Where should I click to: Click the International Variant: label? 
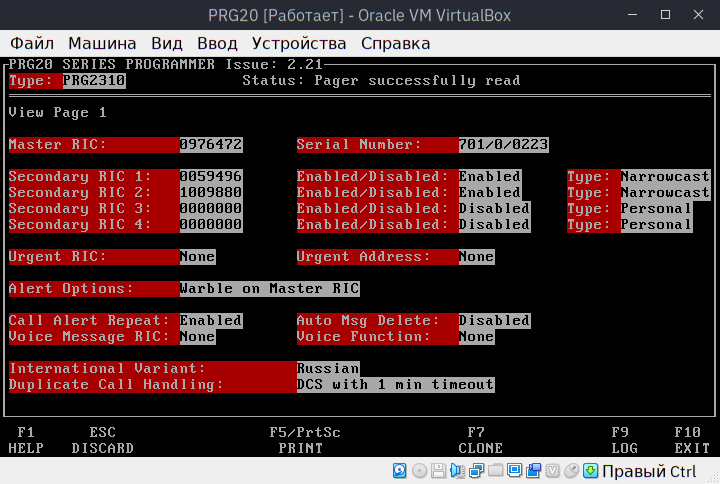[107, 369]
